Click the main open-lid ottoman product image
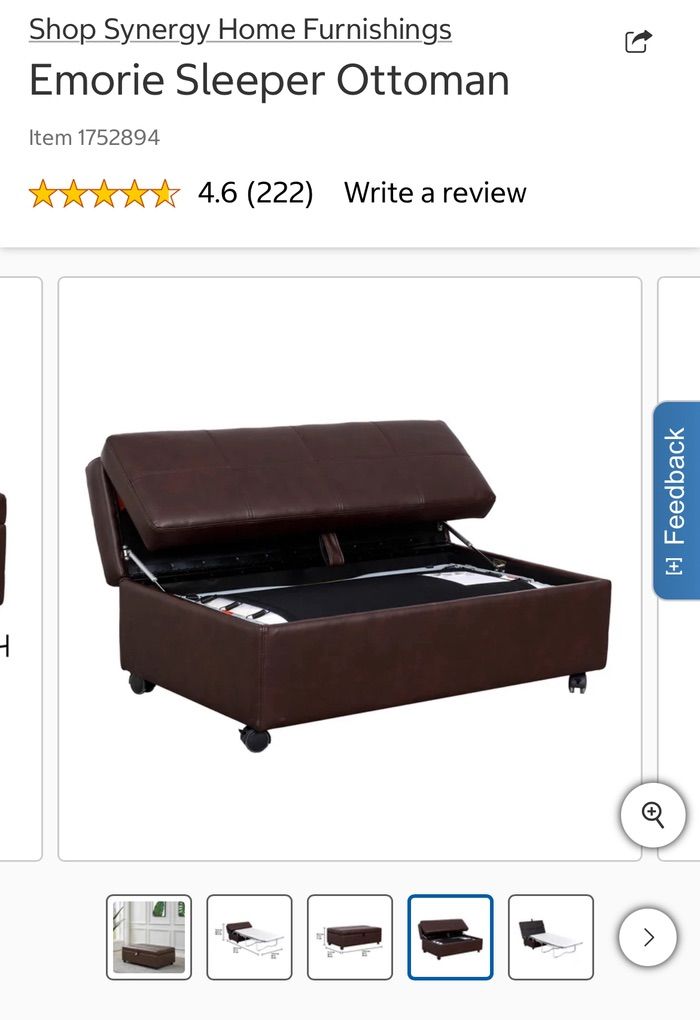Image resolution: width=700 pixels, height=1020 pixels. point(350,569)
